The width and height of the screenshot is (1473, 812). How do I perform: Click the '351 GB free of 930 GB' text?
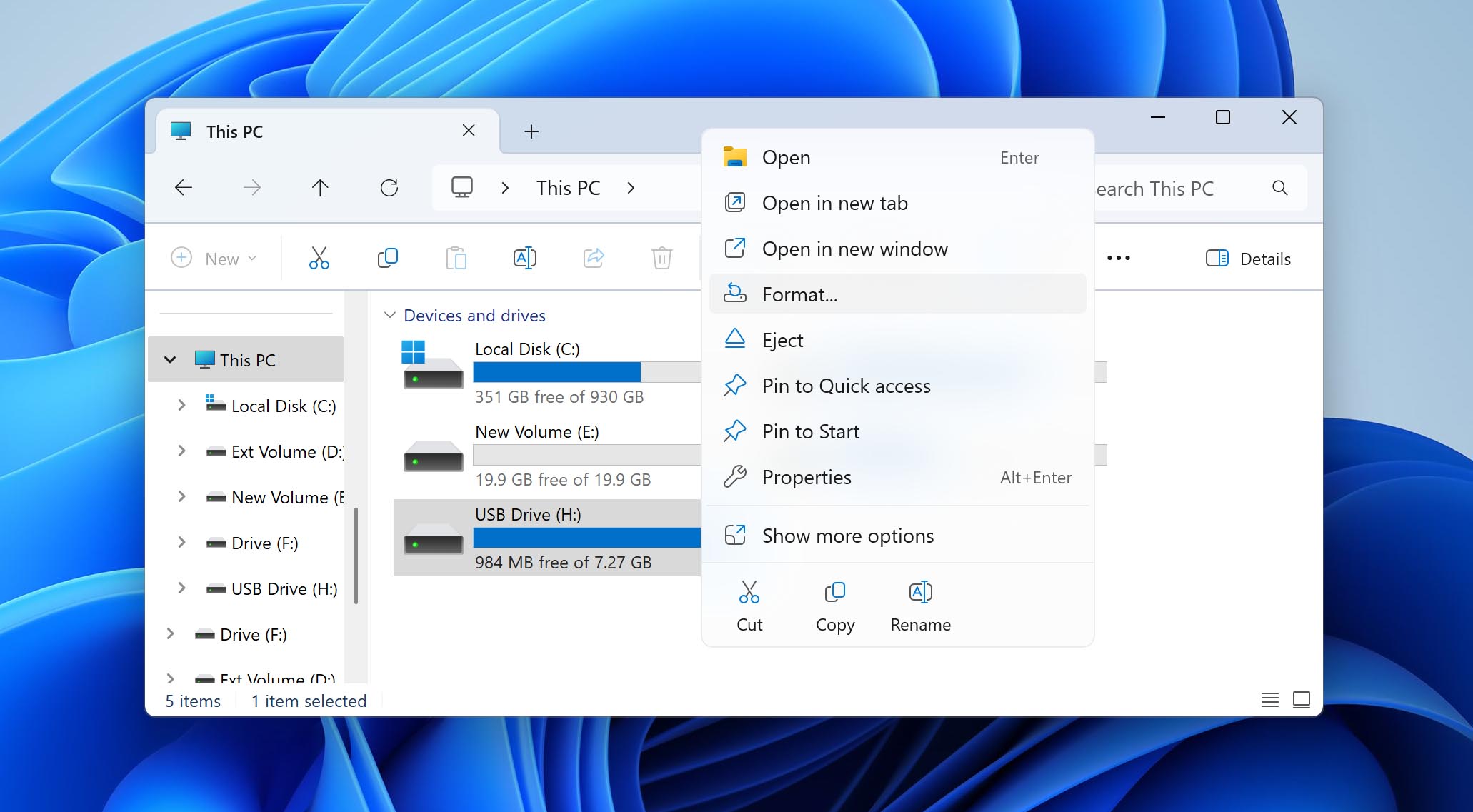pos(559,397)
